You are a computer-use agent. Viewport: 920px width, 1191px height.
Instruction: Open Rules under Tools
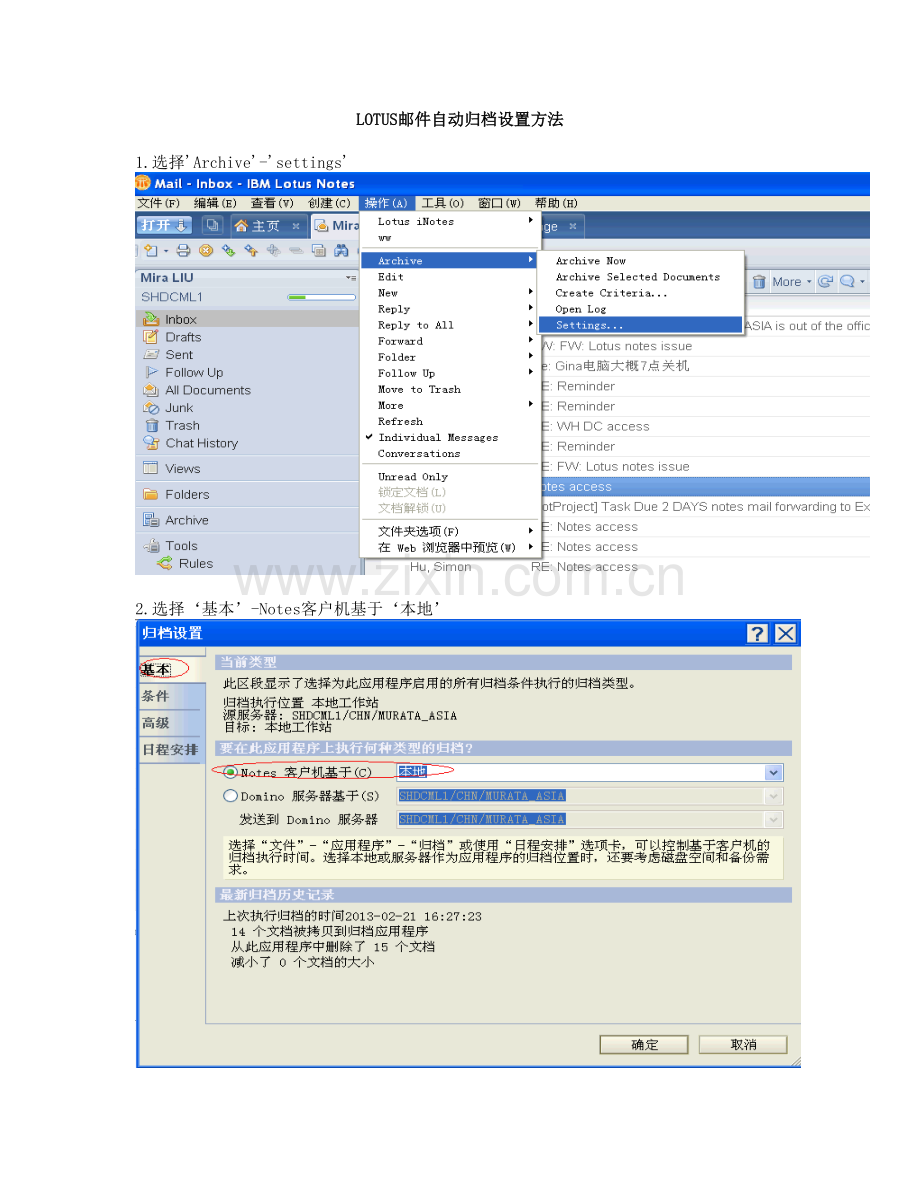pyautogui.click(x=195, y=564)
